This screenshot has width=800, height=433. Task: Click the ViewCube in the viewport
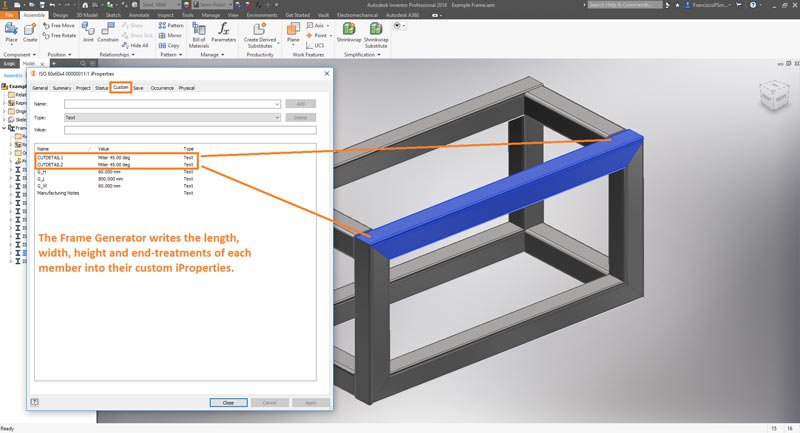pos(774,95)
